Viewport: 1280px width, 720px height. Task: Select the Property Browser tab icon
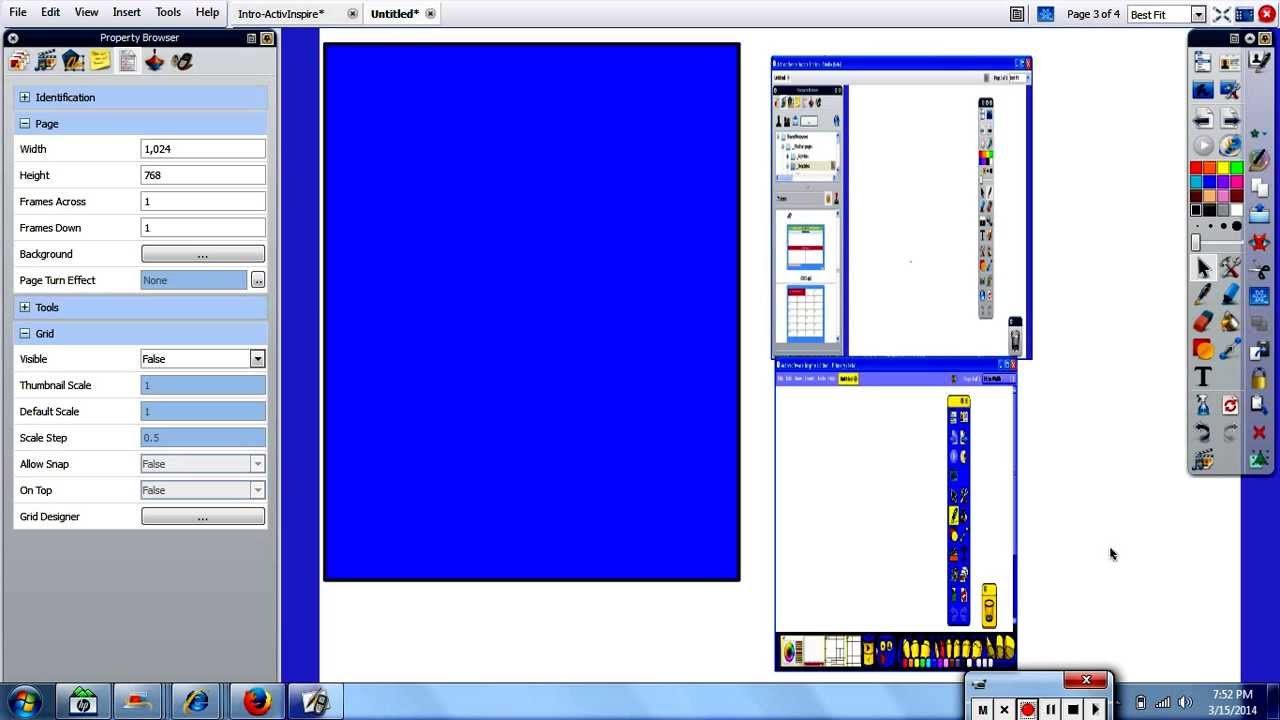coord(127,61)
